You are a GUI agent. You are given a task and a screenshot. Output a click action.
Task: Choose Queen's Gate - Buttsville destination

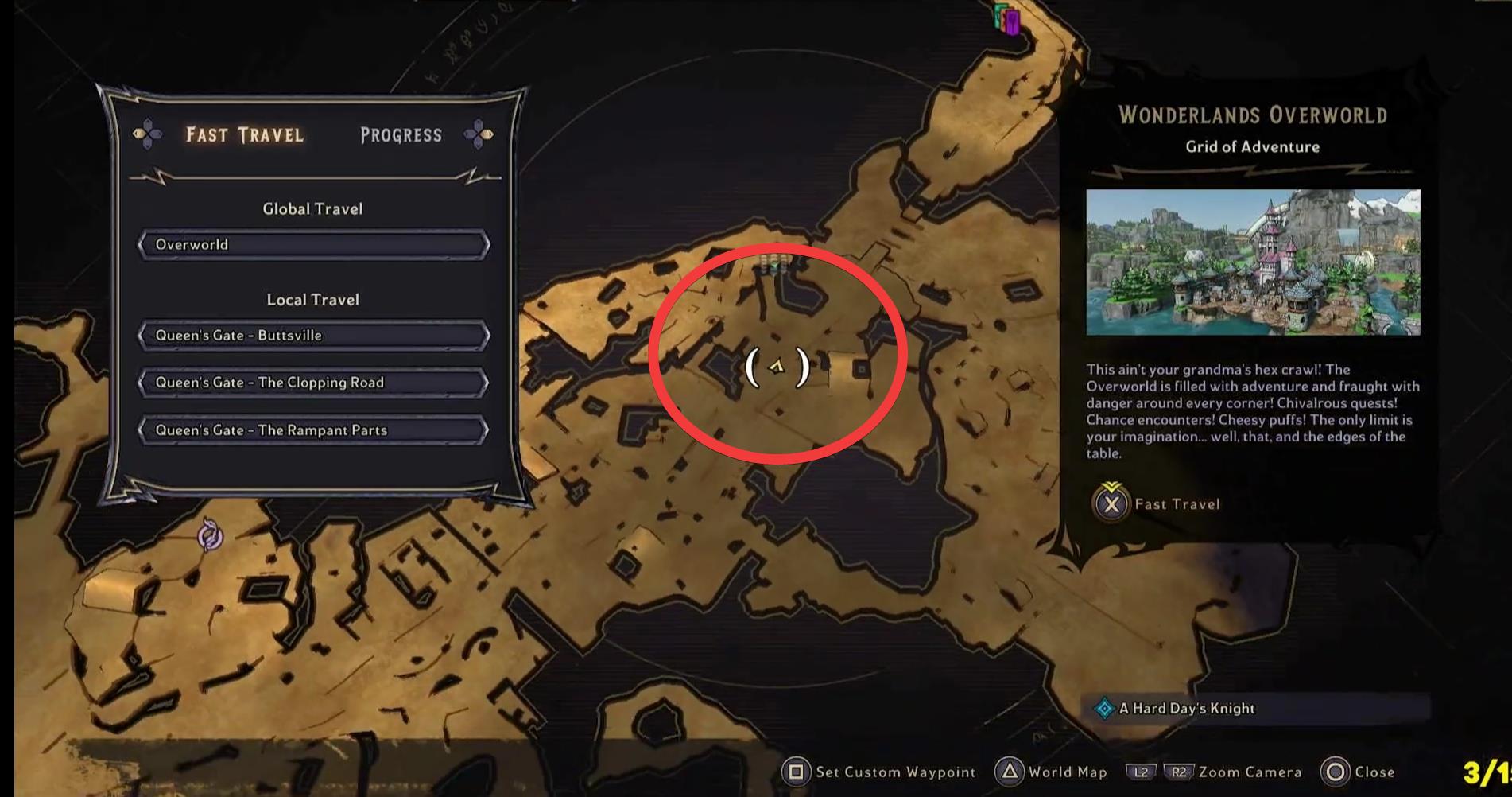pos(313,335)
